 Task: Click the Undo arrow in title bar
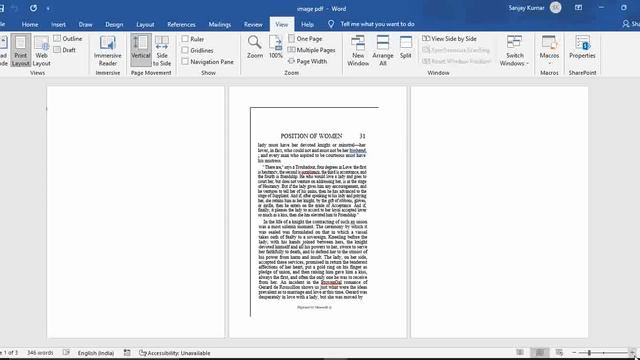[15, 8]
